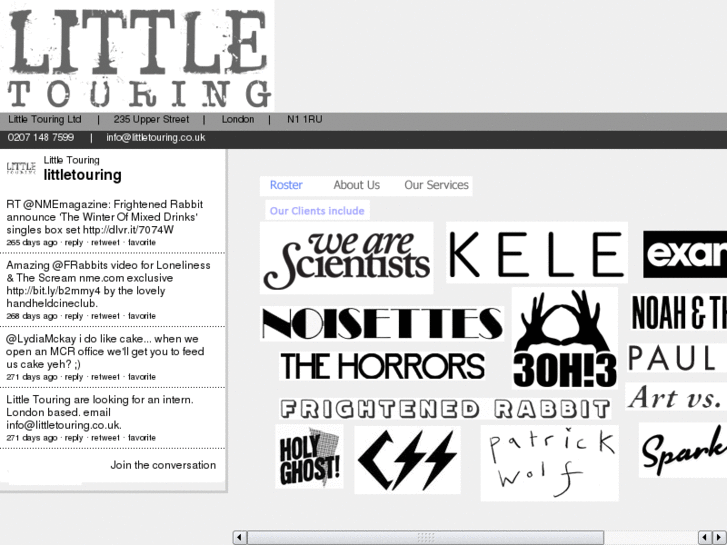Click The Horrors logo
The width and height of the screenshot is (727, 545).
point(383,366)
